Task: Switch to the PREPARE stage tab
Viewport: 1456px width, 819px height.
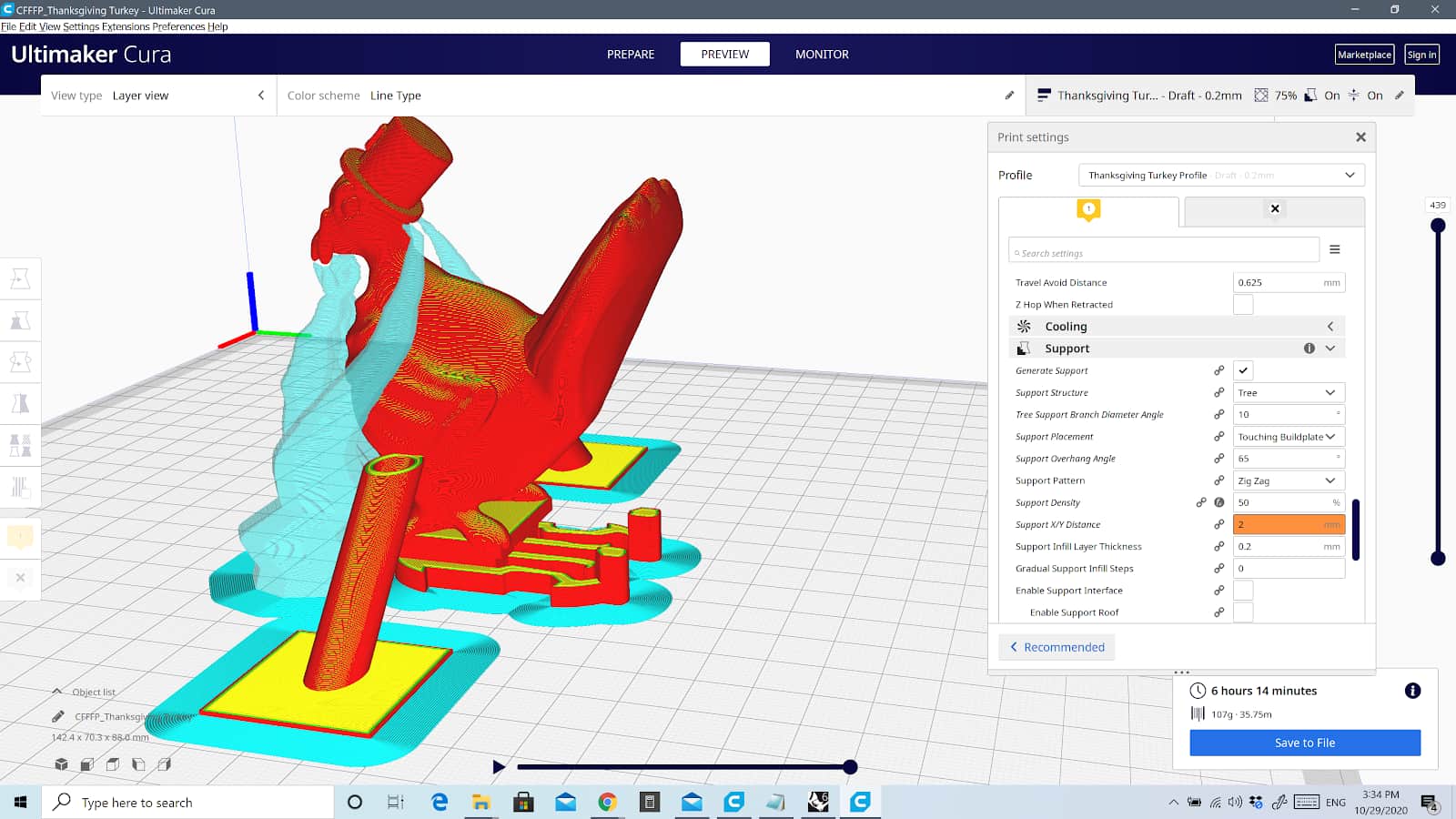Action: pos(631,55)
